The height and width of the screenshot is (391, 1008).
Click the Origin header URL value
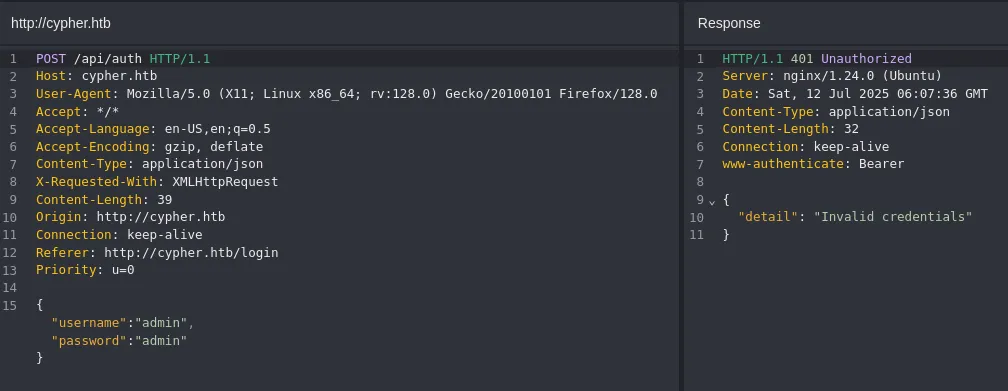161,217
